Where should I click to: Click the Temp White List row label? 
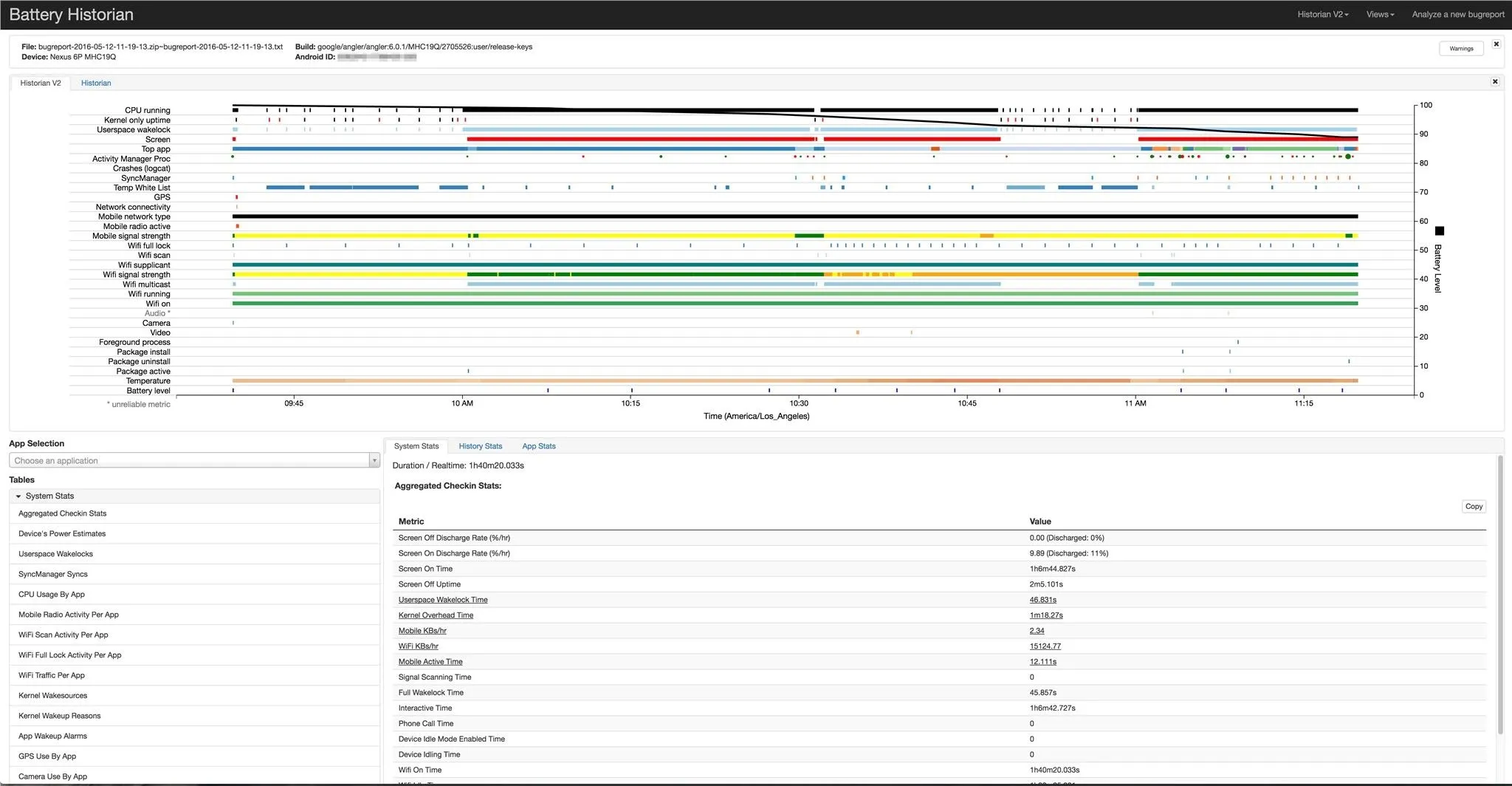point(142,188)
